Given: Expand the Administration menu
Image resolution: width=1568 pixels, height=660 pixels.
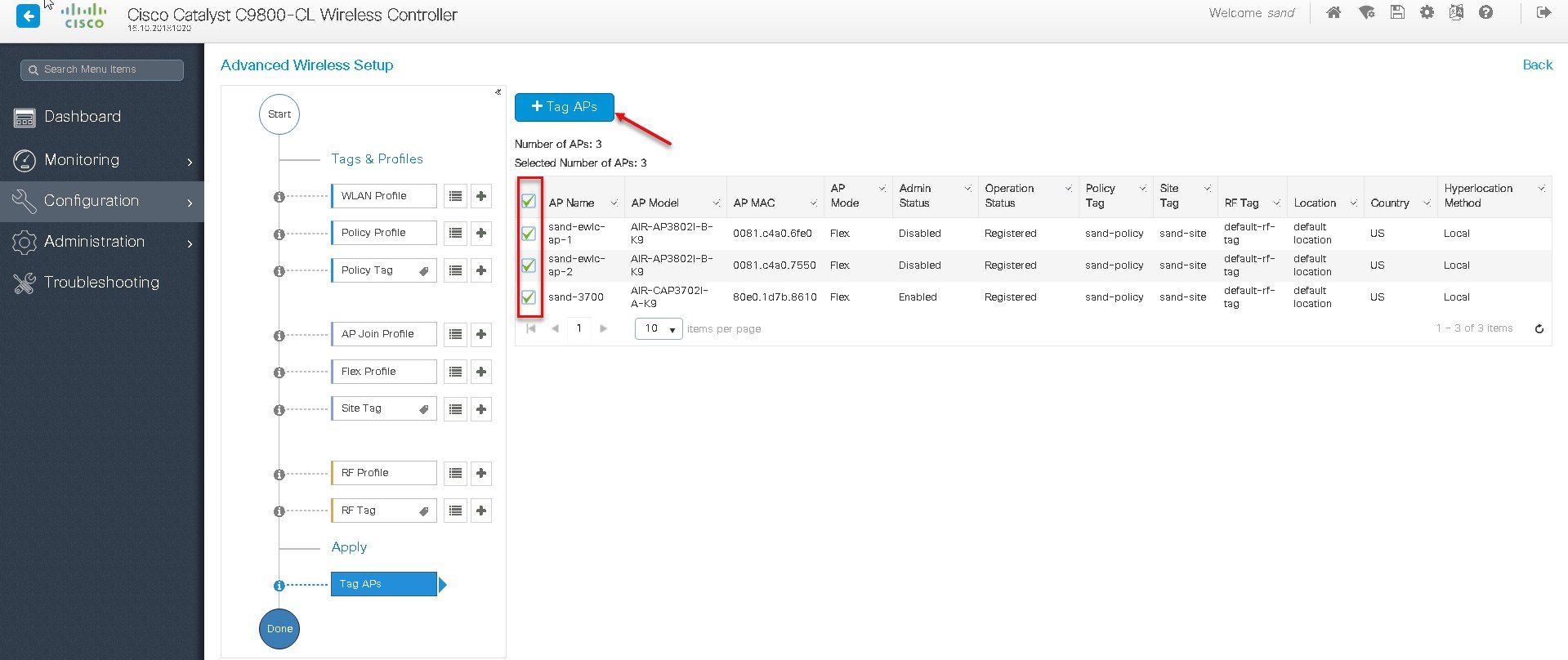Looking at the screenshot, I should [102, 242].
